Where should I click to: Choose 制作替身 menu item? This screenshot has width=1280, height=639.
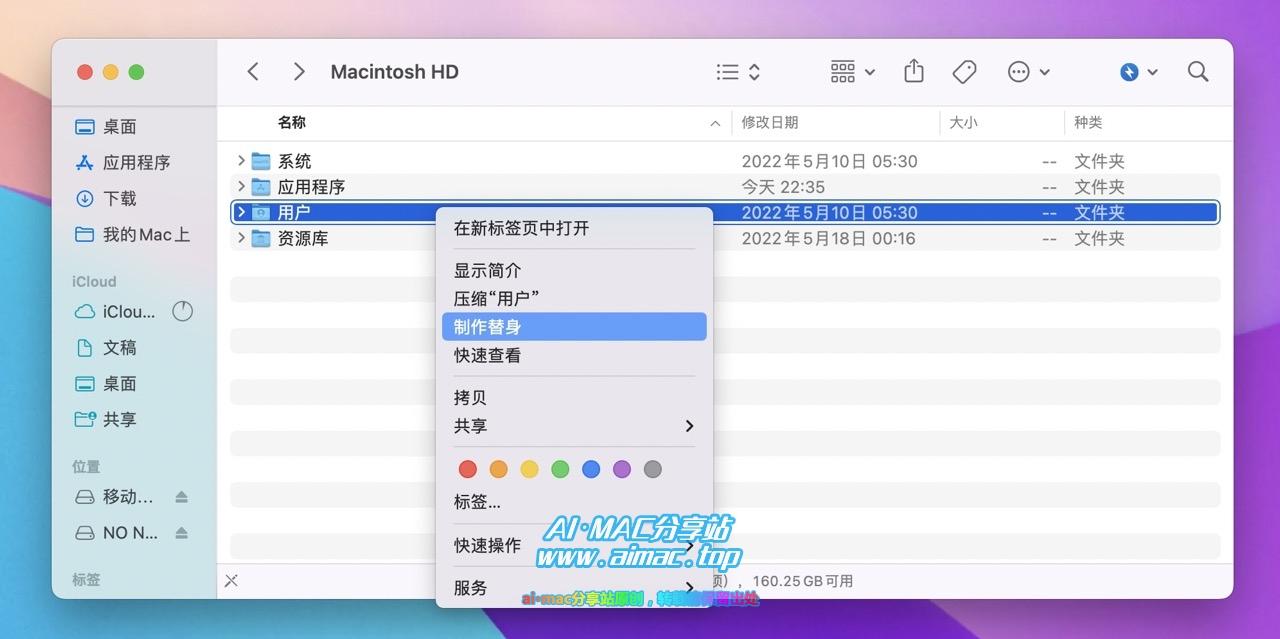[x=574, y=326]
